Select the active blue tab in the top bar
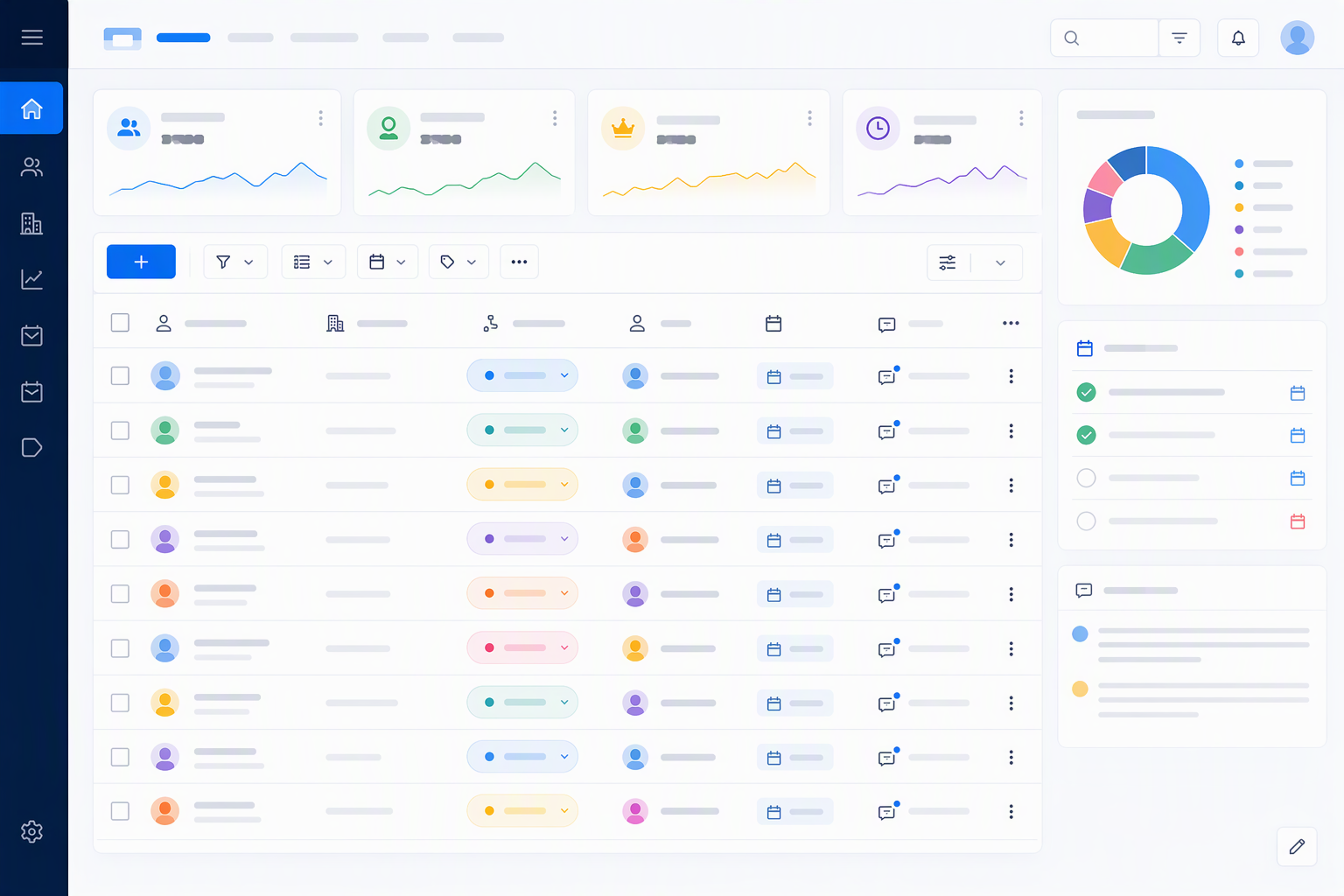The image size is (1344, 896). (183, 38)
